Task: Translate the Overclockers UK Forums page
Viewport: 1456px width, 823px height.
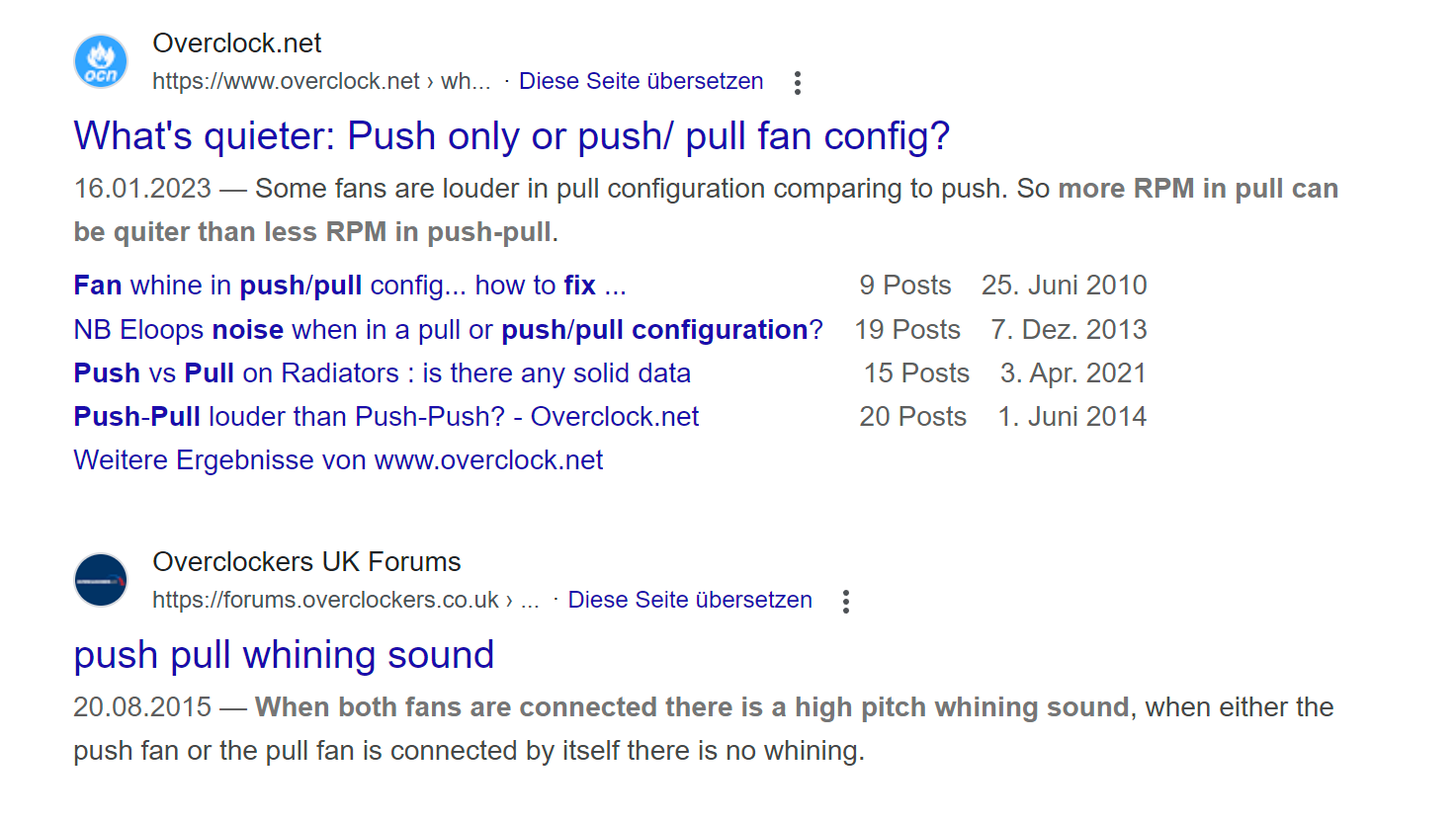Action: (690, 600)
